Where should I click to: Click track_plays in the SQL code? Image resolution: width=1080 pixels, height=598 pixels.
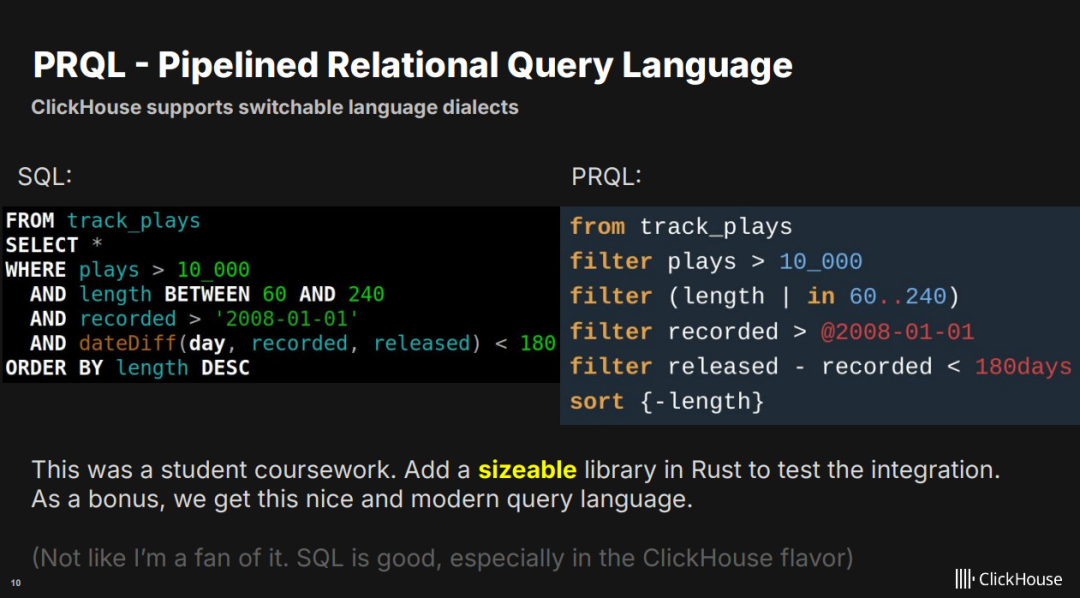point(134,220)
